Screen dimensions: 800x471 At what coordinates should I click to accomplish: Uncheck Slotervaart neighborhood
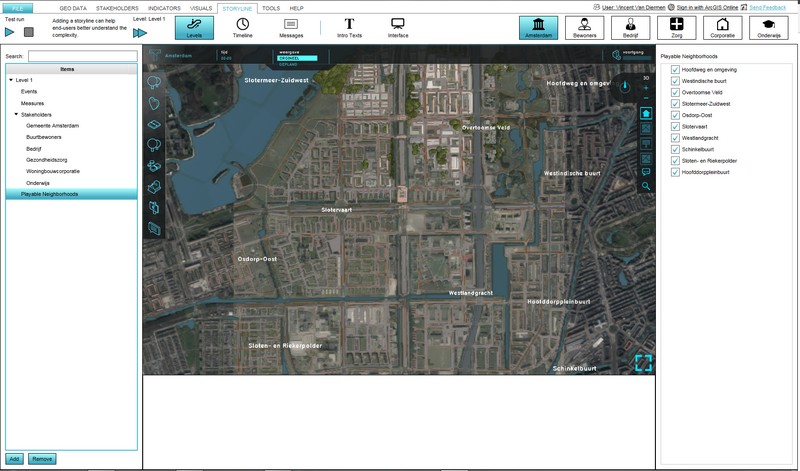[675, 127]
